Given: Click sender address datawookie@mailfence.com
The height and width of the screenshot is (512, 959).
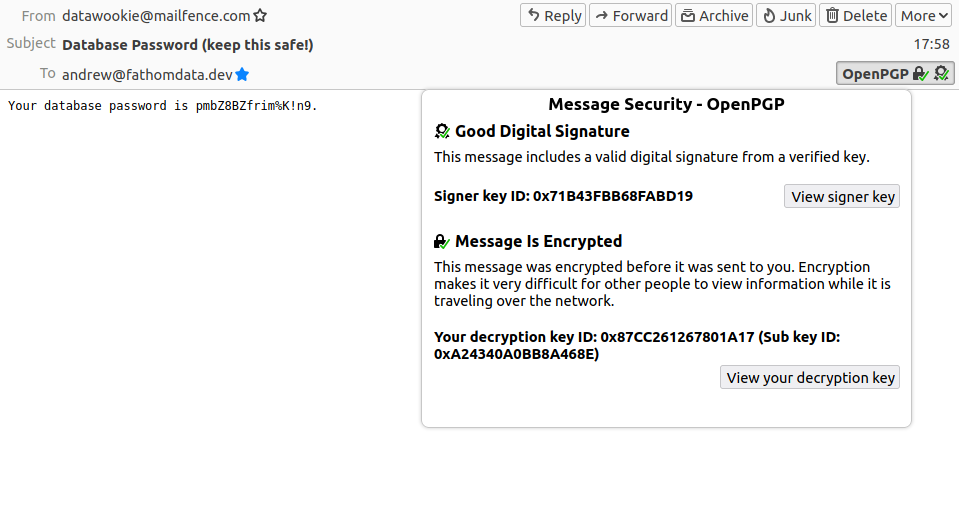Looking at the screenshot, I should click(x=155, y=15).
